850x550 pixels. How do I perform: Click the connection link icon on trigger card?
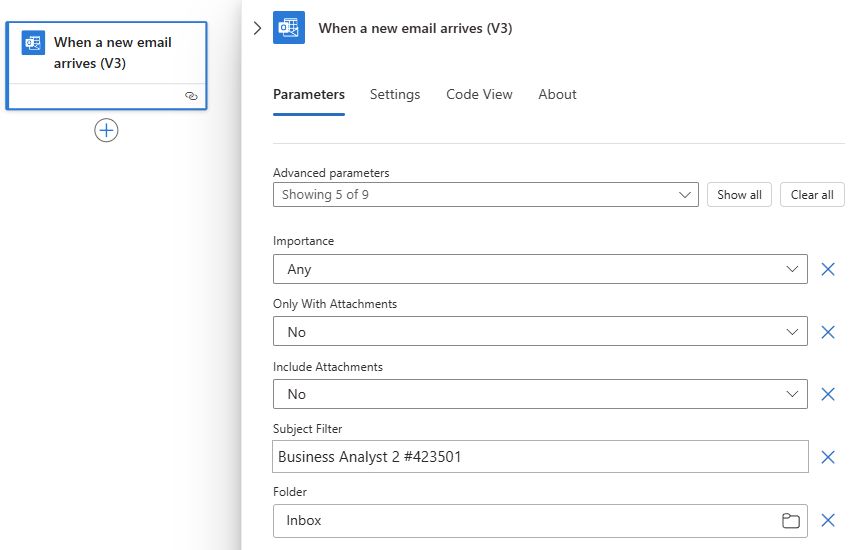pyautogui.click(x=191, y=96)
